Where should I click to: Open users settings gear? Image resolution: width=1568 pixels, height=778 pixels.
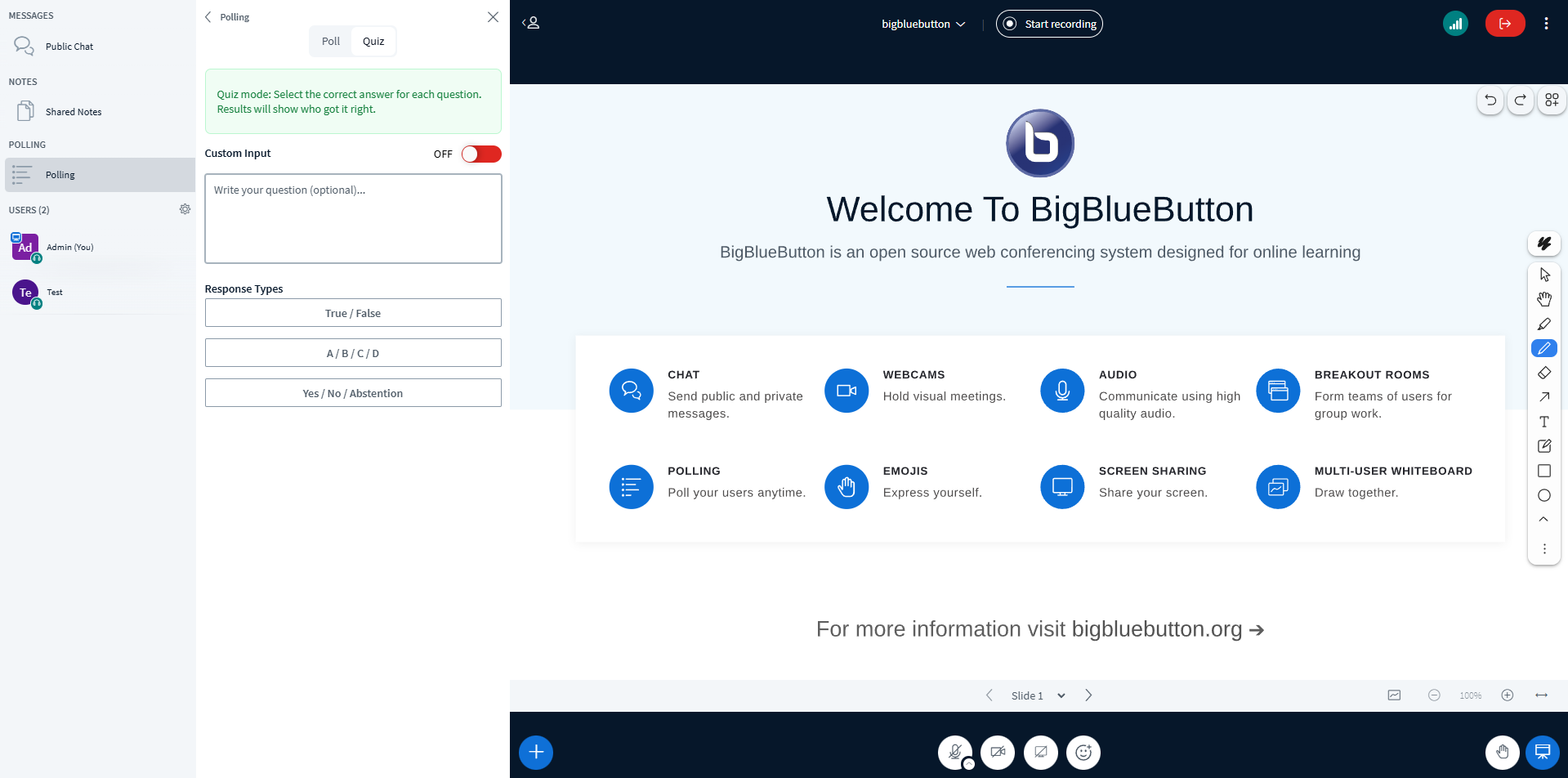(185, 209)
